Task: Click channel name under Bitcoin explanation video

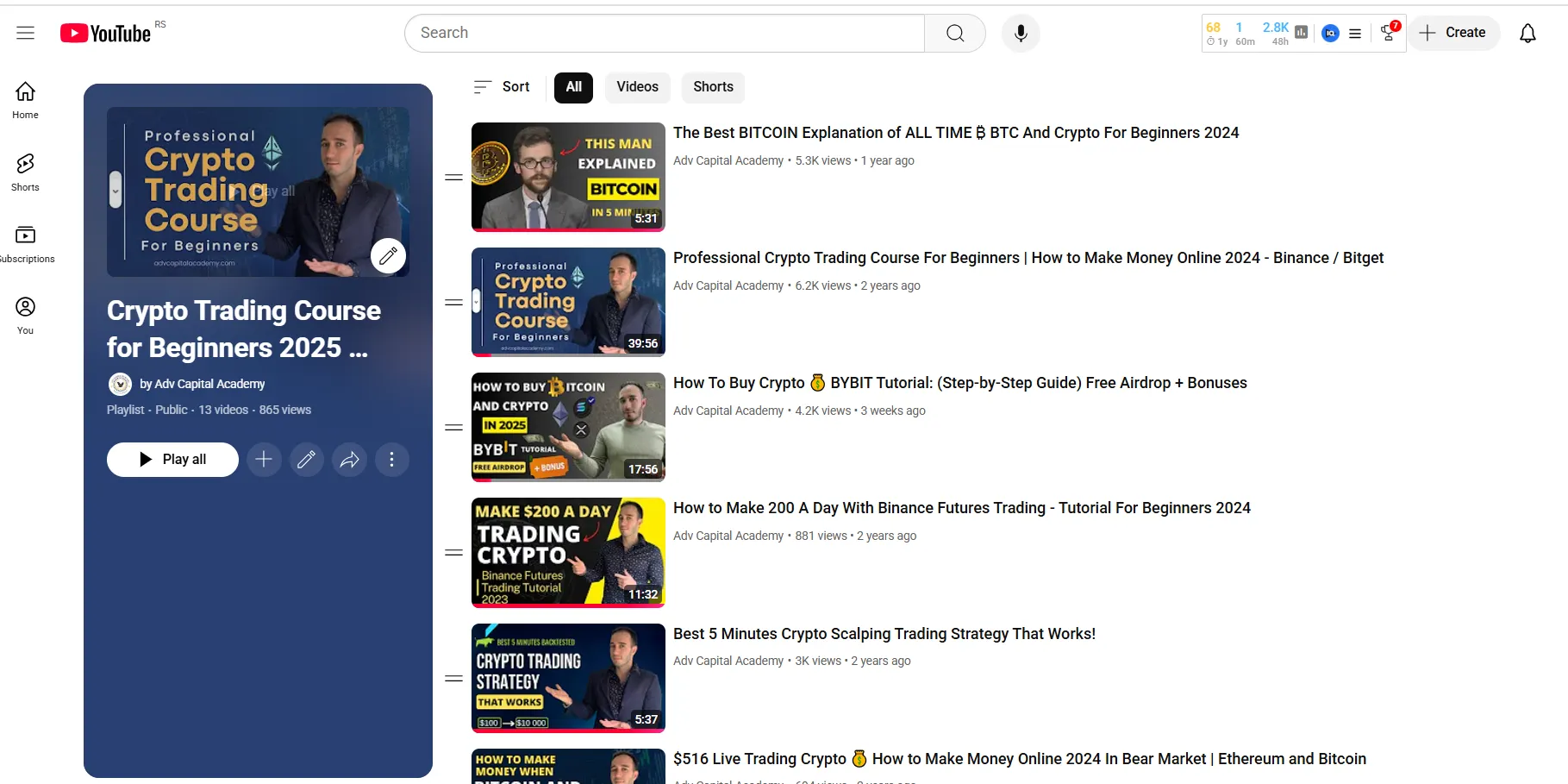Action: [728, 160]
